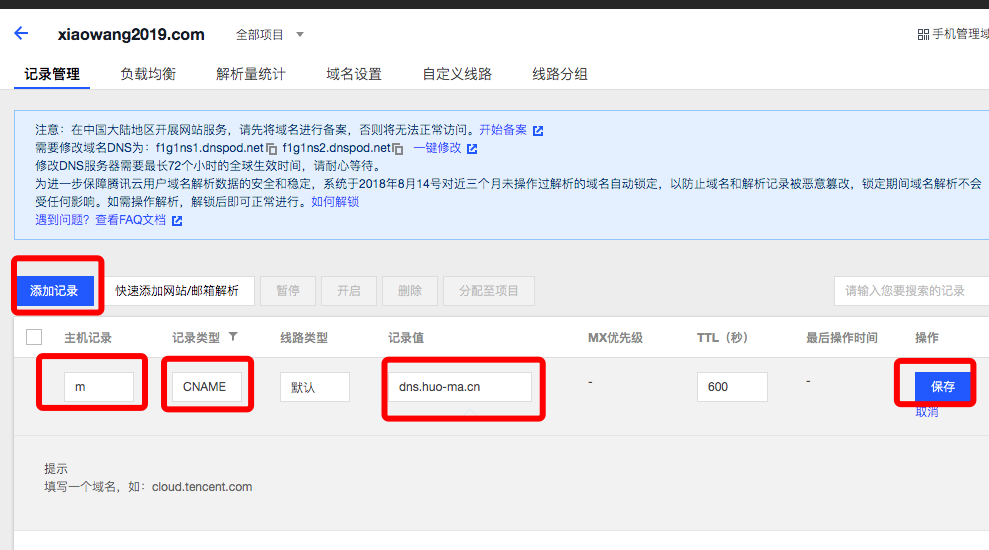This screenshot has width=989, height=550.
Task: Open the 解析量统计 tab
Action: (250, 74)
